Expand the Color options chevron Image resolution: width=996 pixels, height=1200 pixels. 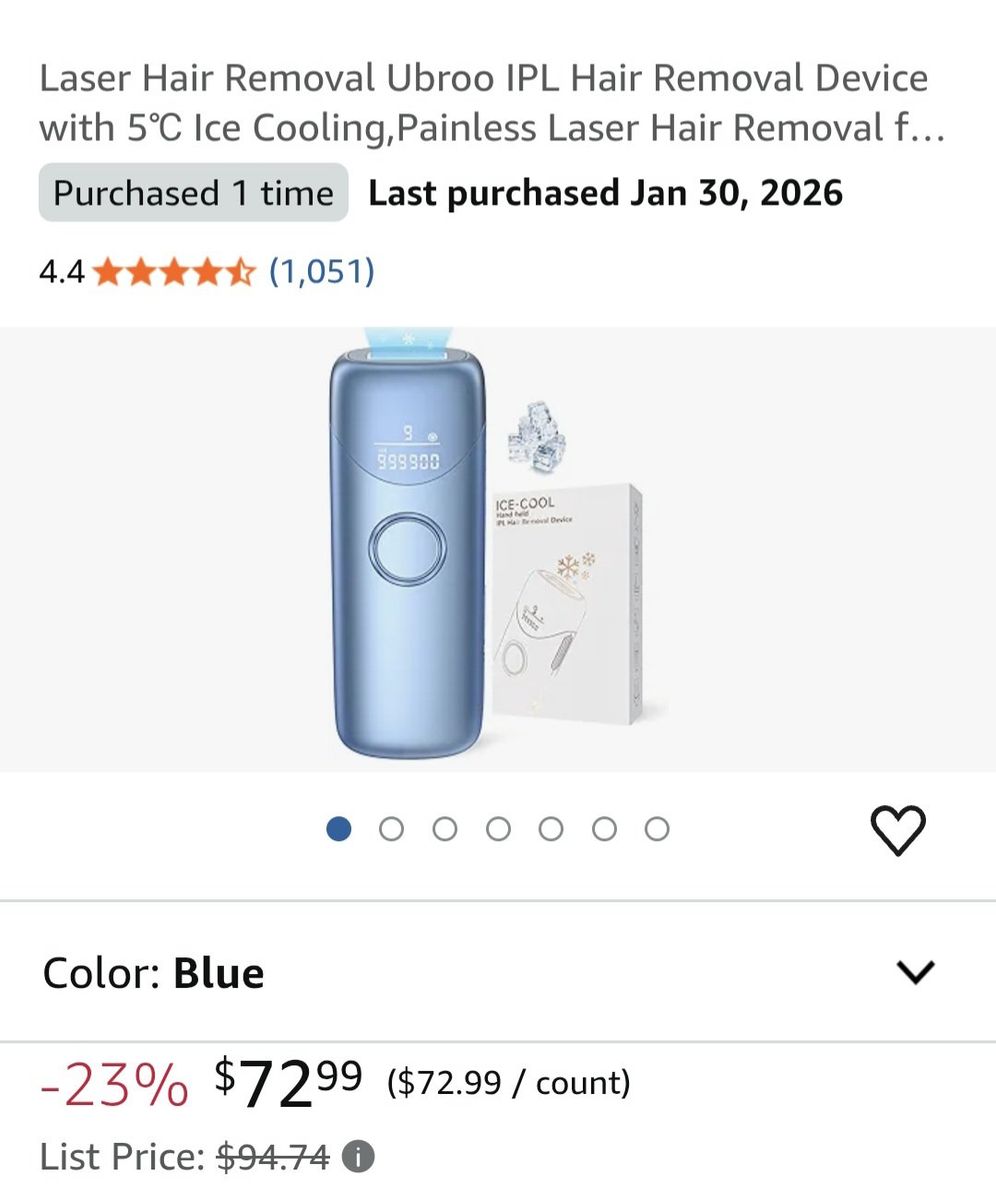pos(916,972)
